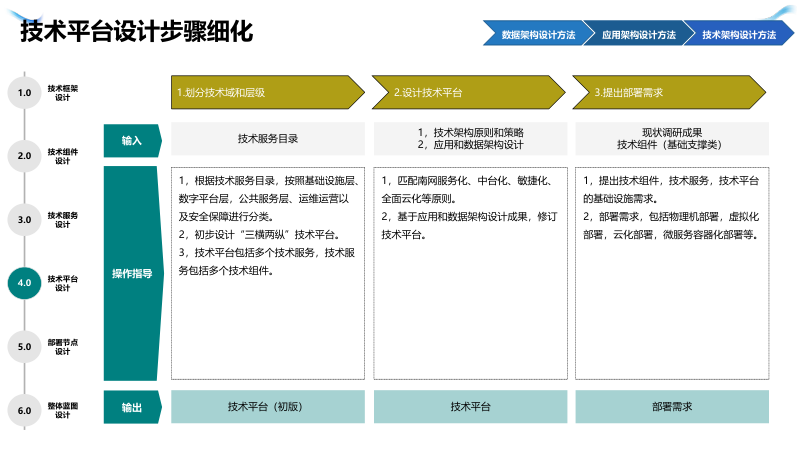Click the 输出 row label

point(133,407)
